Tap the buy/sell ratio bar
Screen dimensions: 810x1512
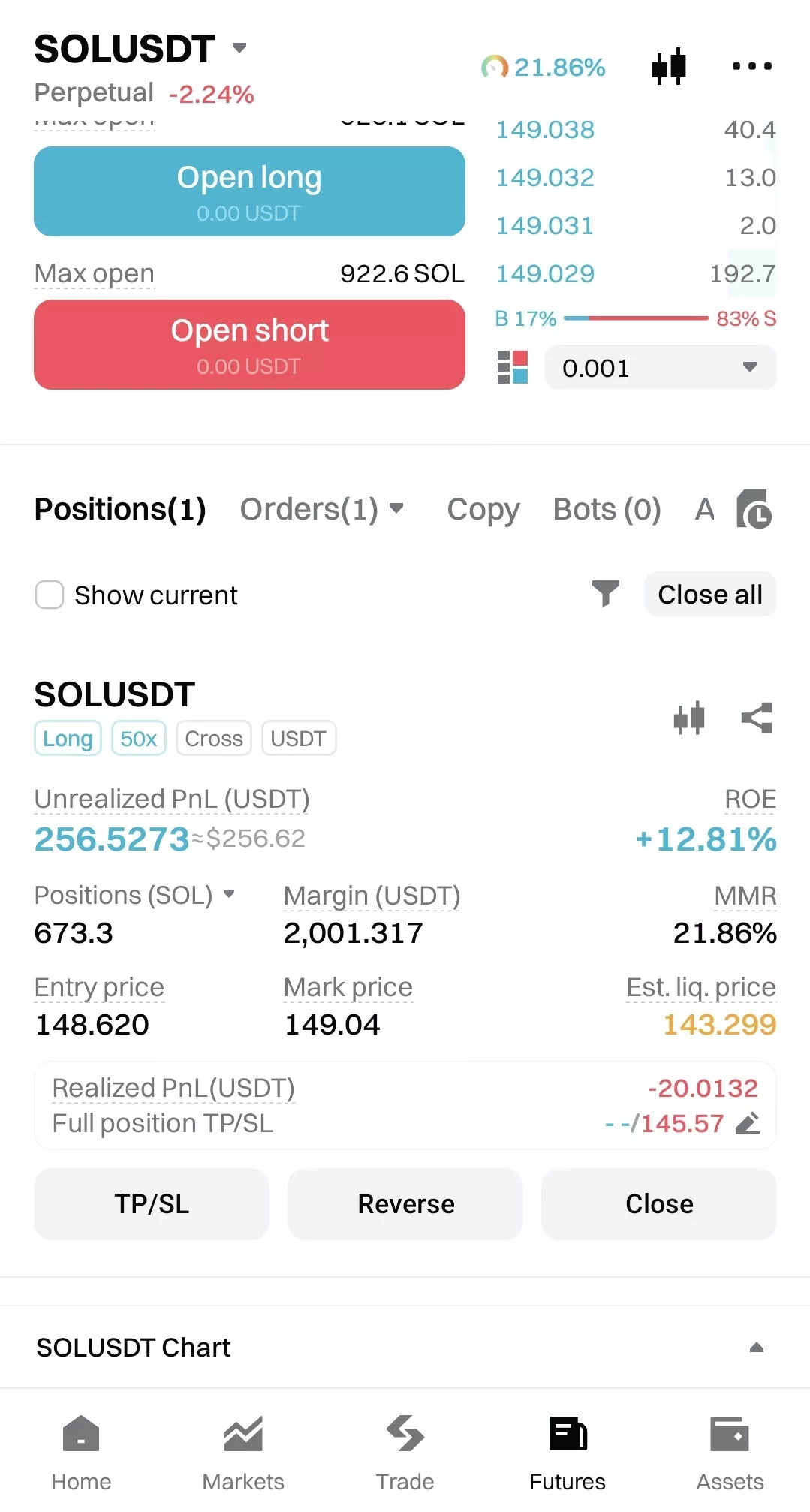636,318
